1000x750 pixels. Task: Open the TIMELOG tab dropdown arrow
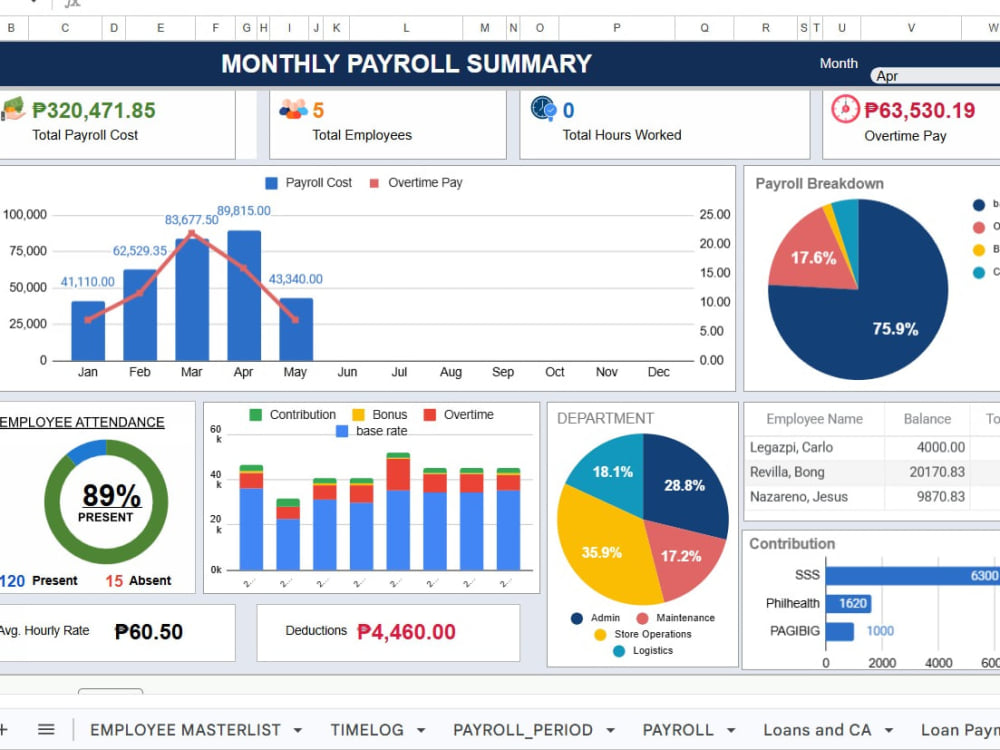(x=421, y=730)
